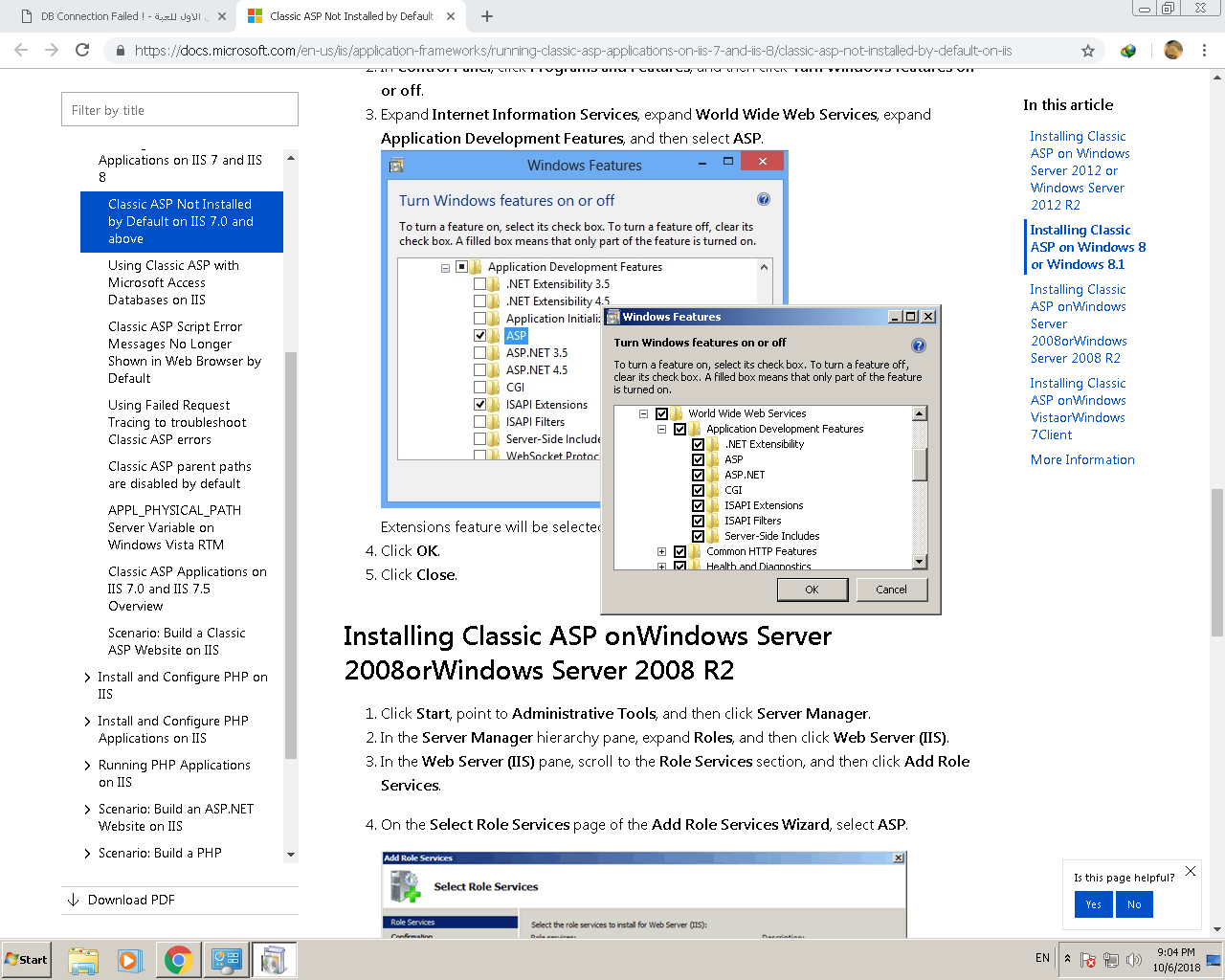Open 'Using Failed Request Tracing' sidebar item
The image size is (1225, 980).
coord(176,422)
